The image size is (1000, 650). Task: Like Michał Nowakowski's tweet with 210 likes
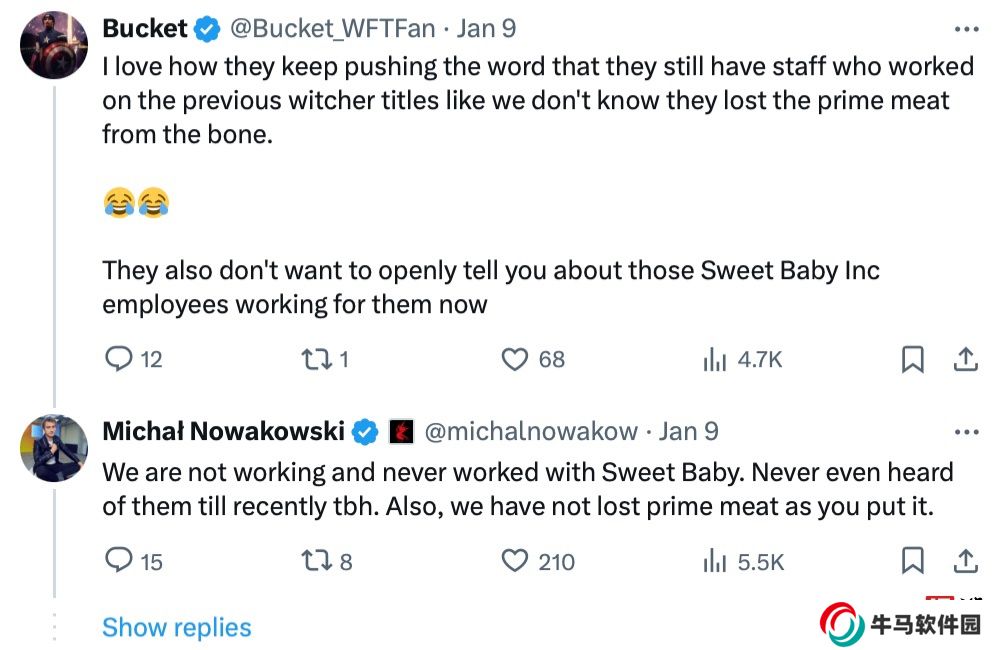[x=514, y=561]
